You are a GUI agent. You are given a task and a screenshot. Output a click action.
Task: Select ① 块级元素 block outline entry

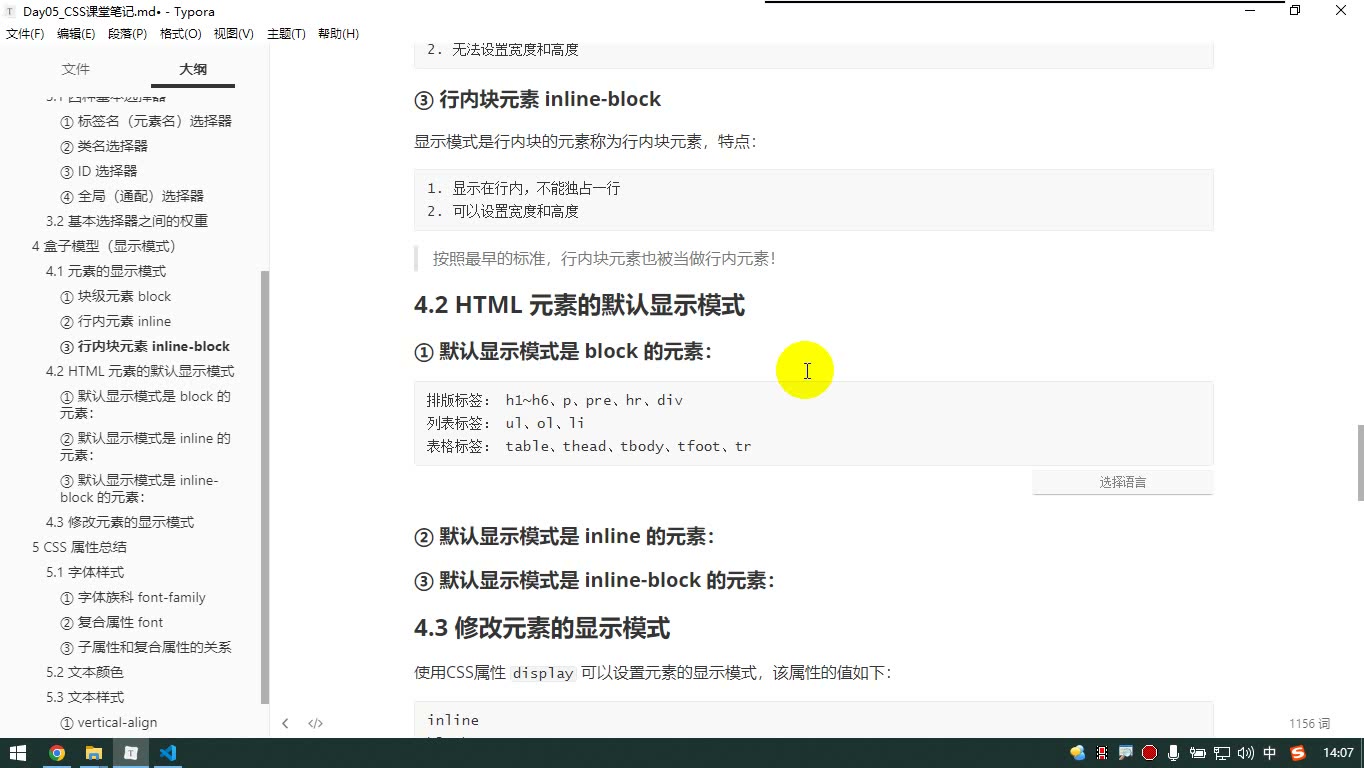(x=116, y=296)
